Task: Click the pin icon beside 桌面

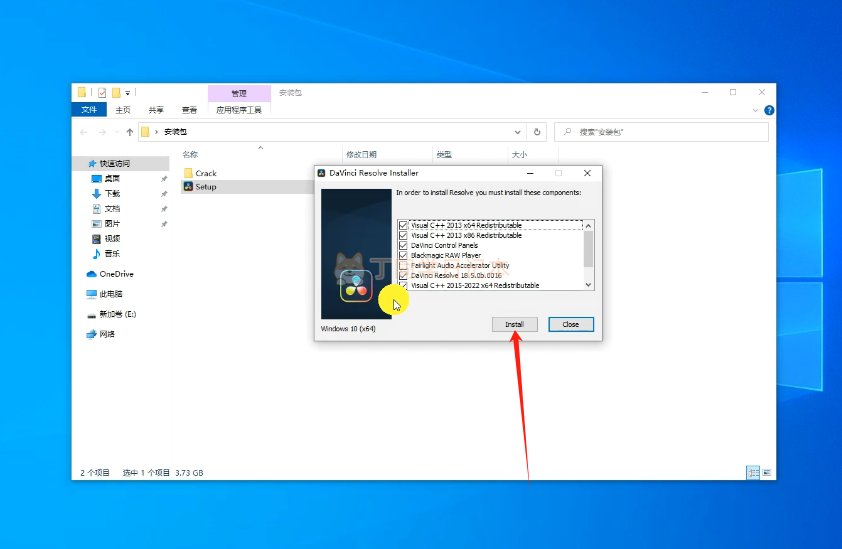Action: [x=164, y=179]
